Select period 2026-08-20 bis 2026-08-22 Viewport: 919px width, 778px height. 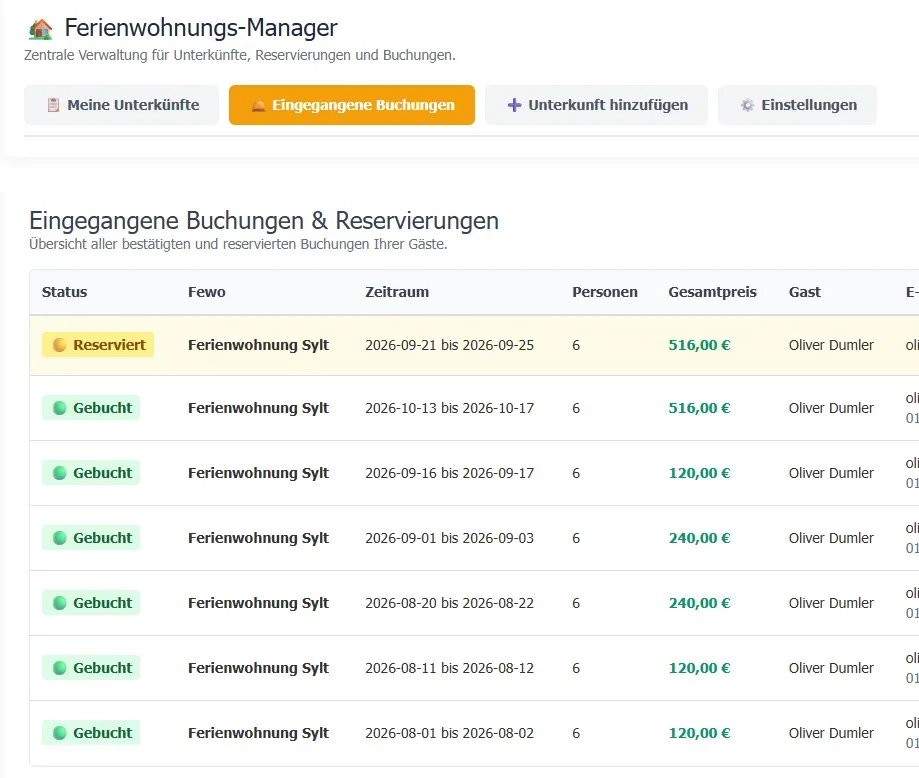click(x=450, y=603)
